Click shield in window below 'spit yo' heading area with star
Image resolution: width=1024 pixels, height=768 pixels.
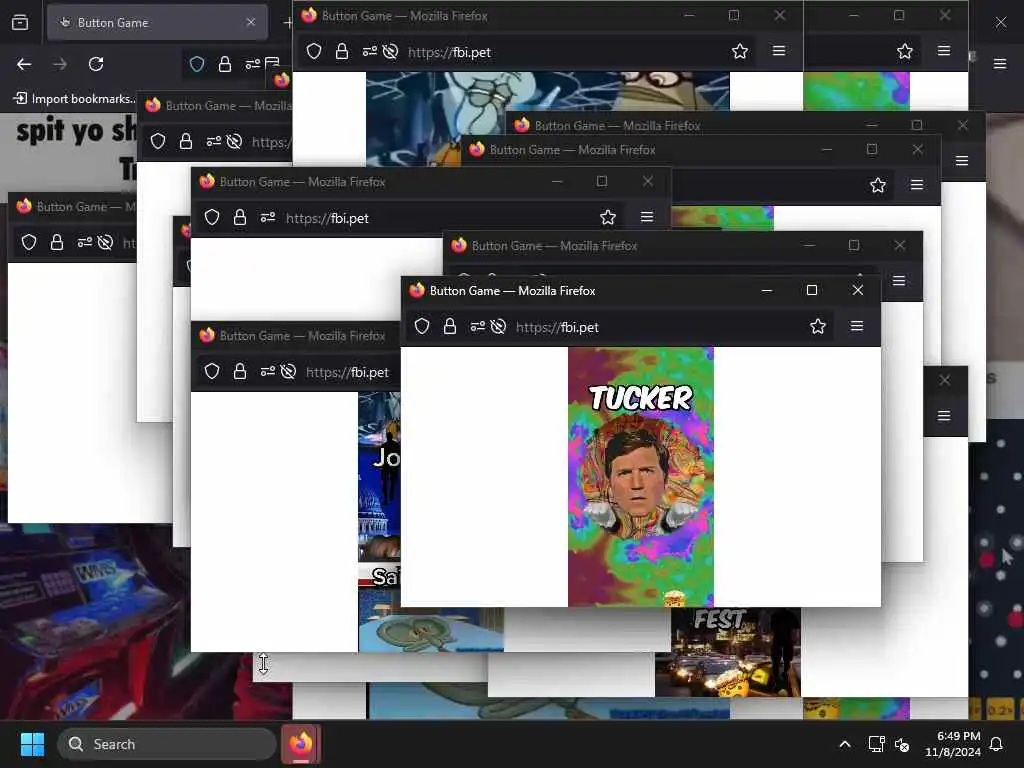[x=212, y=217]
